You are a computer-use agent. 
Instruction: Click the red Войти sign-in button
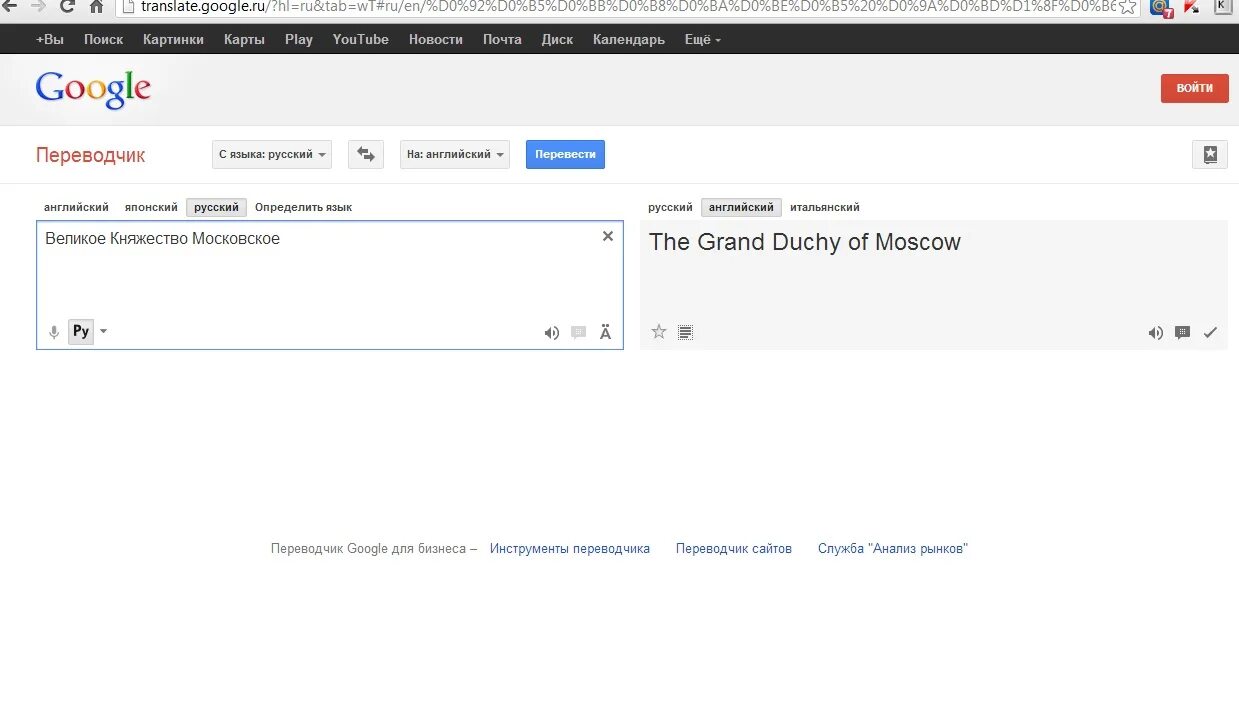pyautogui.click(x=1194, y=88)
